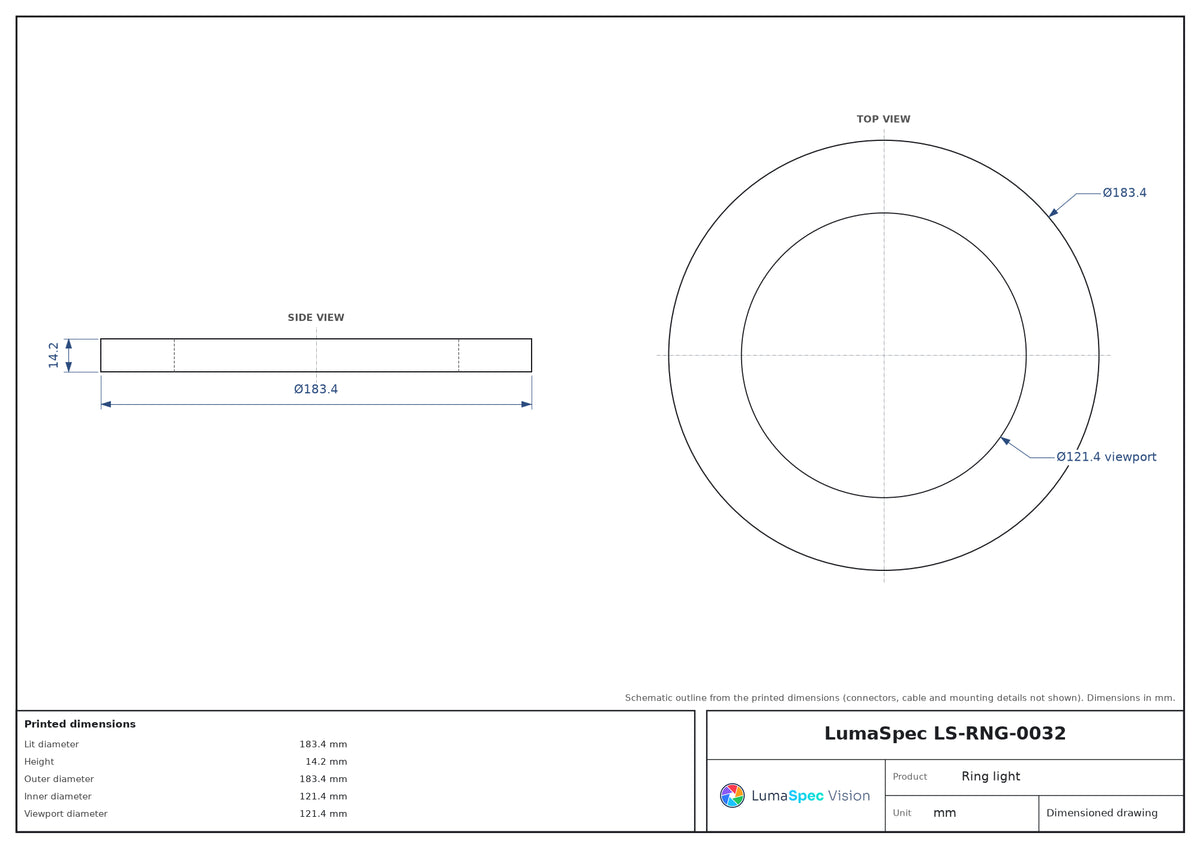
Task: Click the LumaSpec Vision colorful logo icon
Action: (732, 796)
